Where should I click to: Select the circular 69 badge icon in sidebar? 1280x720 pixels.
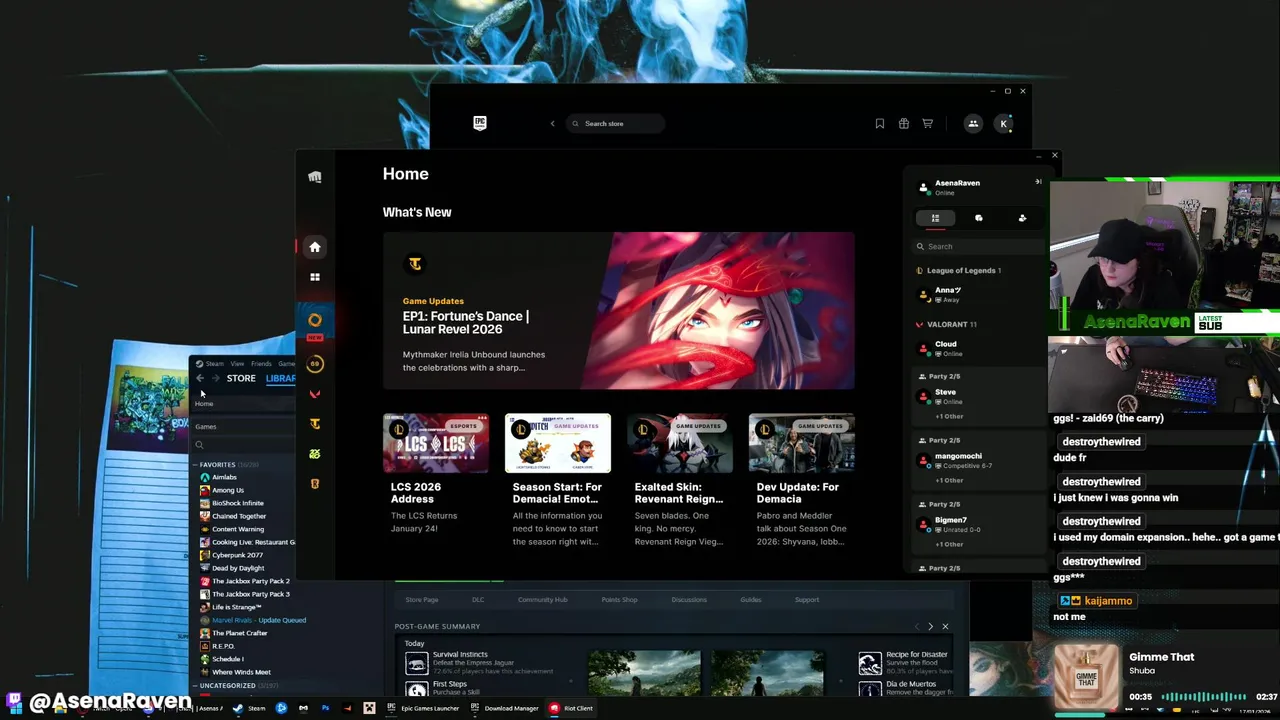(x=315, y=364)
